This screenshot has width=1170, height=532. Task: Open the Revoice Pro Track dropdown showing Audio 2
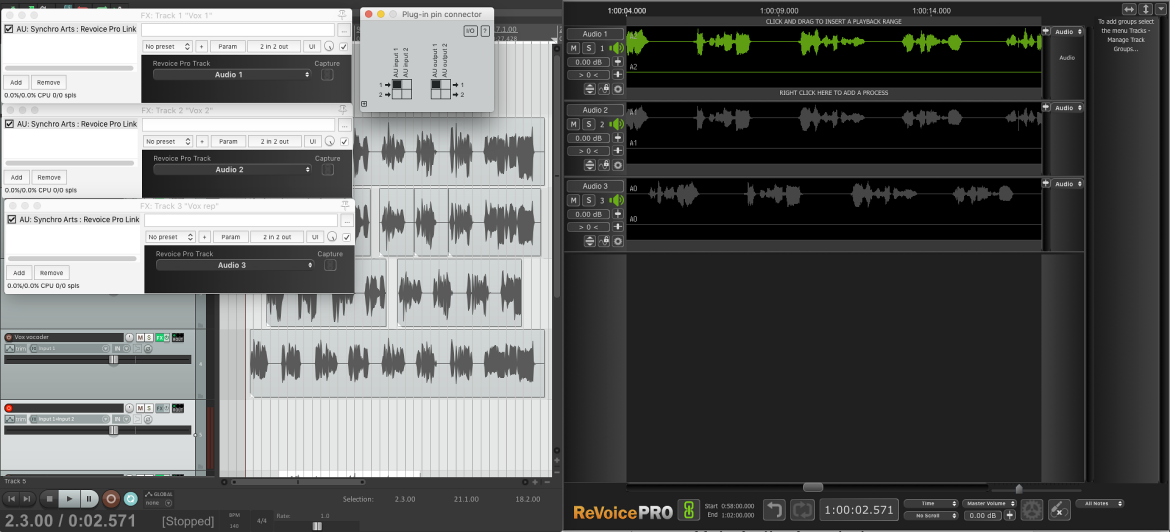point(232,169)
